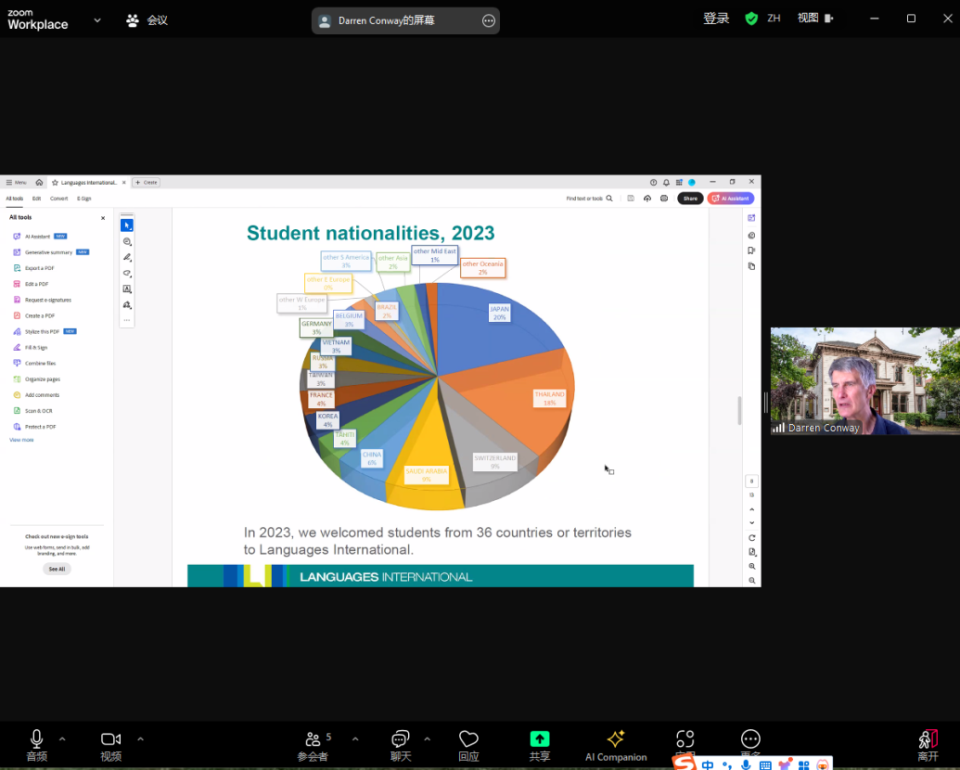
Task: Open more options on screen share pill
Action: (488, 21)
